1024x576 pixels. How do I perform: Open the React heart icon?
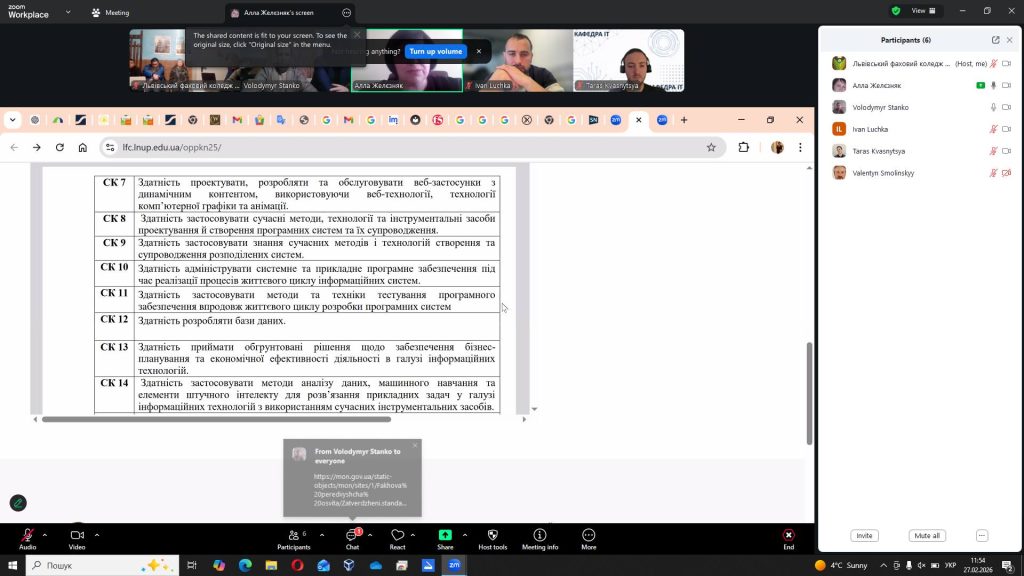[x=397, y=535]
